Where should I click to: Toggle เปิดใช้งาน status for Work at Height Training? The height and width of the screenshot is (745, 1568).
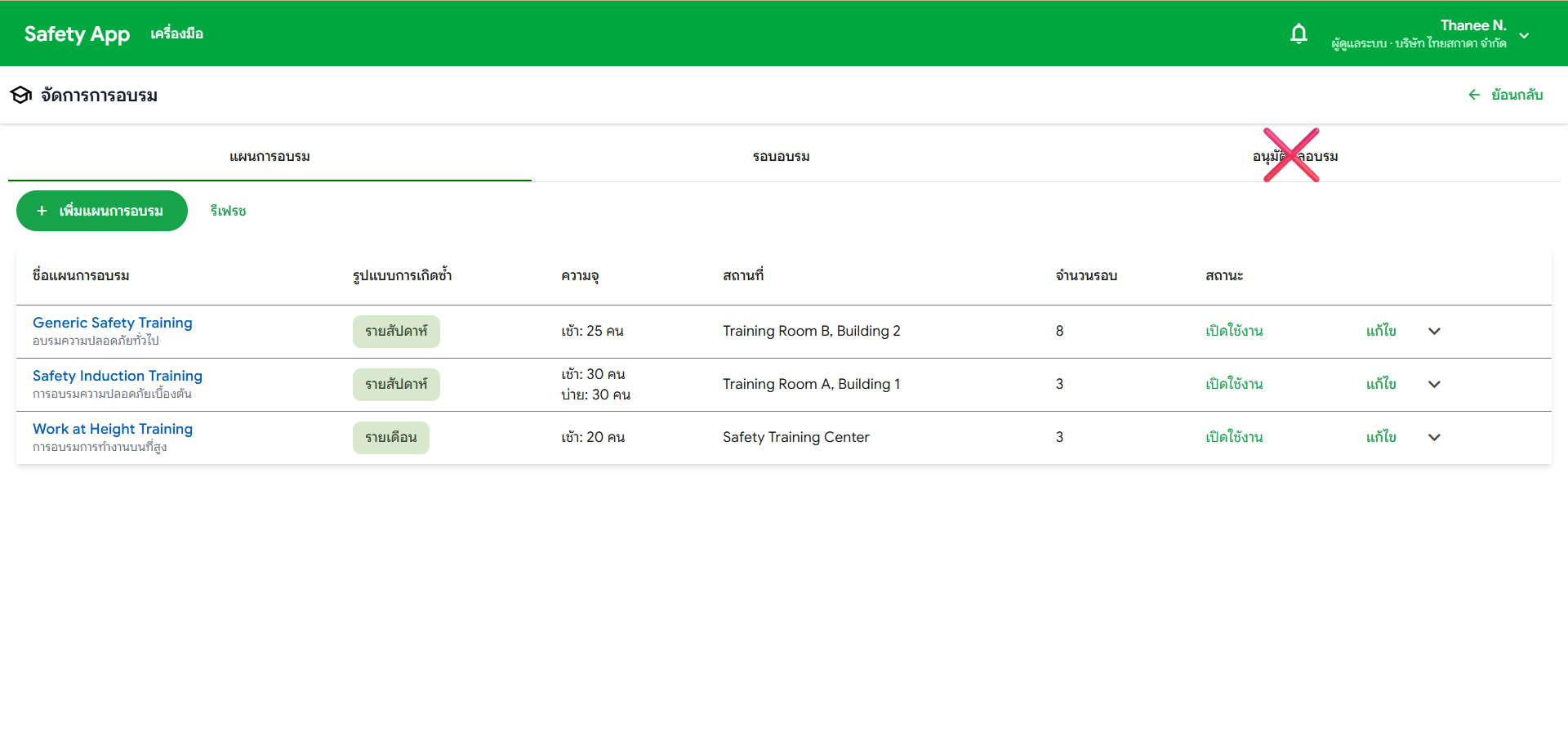tap(1234, 437)
